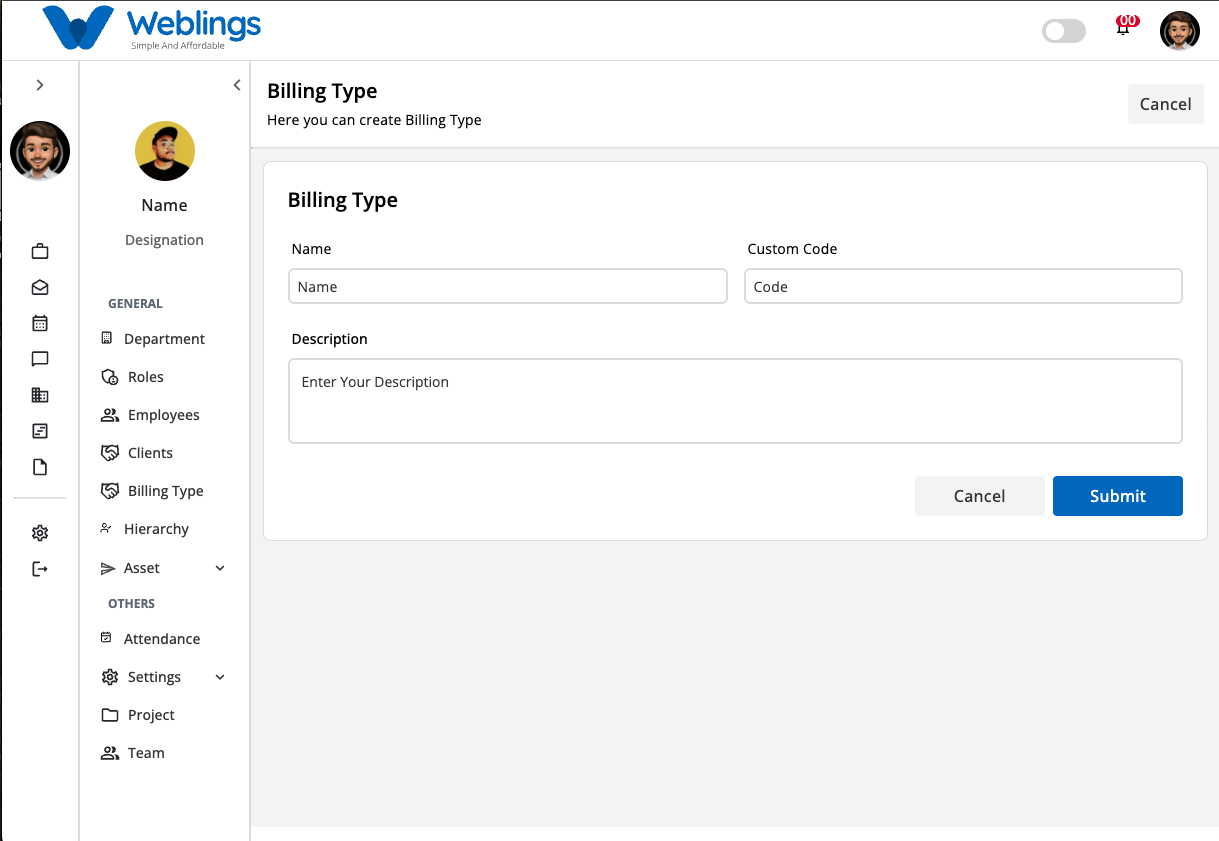Open Attendance in sidebar menu
The width and height of the screenshot is (1219, 841).
pyautogui.click(x=162, y=639)
